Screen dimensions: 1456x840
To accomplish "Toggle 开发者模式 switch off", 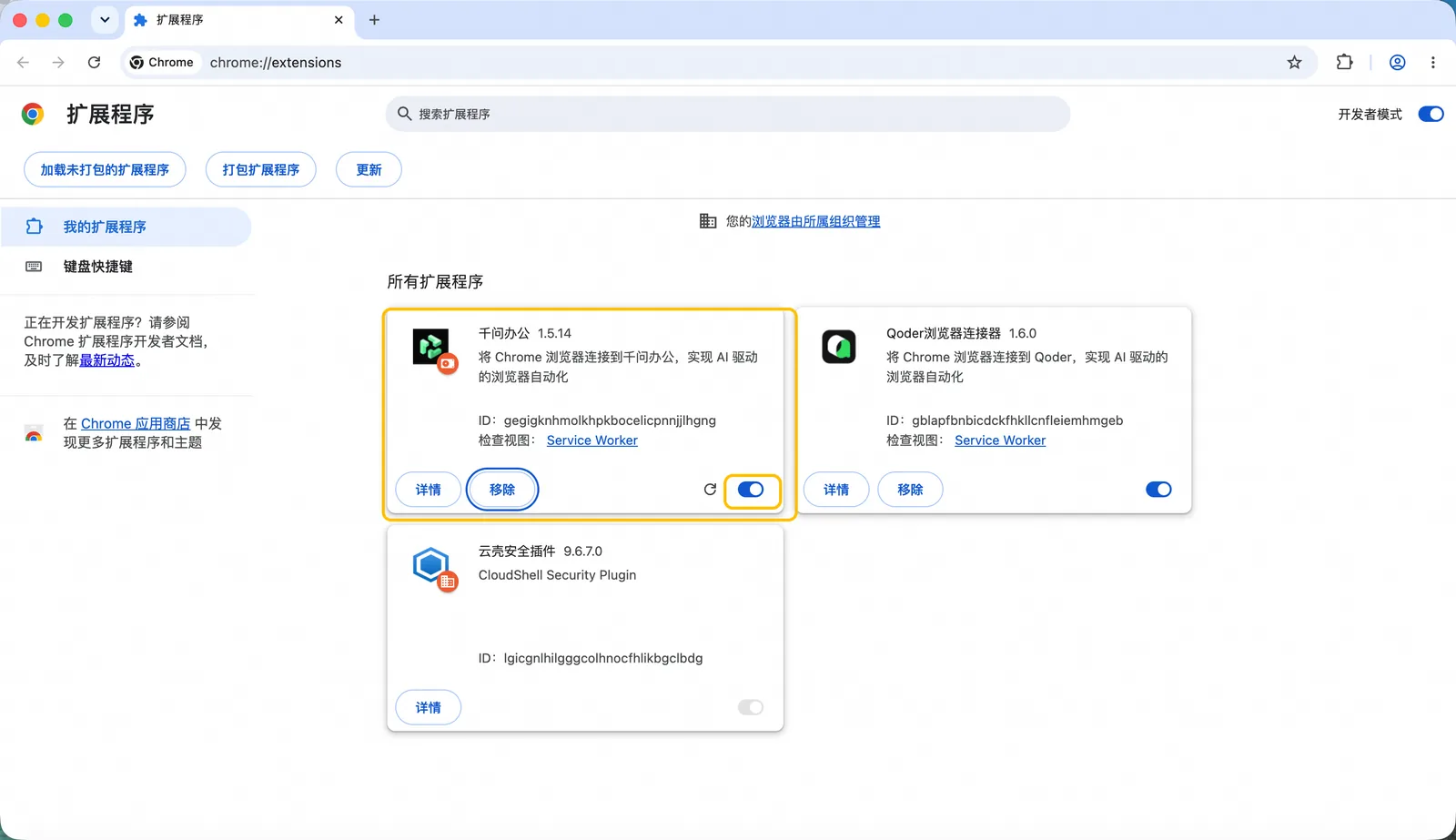I will point(1431,114).
